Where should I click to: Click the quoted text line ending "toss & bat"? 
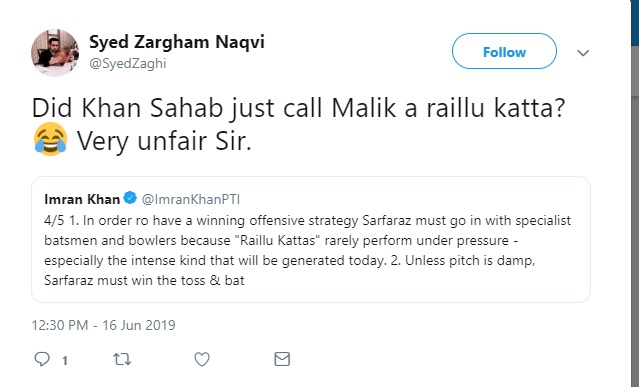pyautogui.click(x=144, y=280)
